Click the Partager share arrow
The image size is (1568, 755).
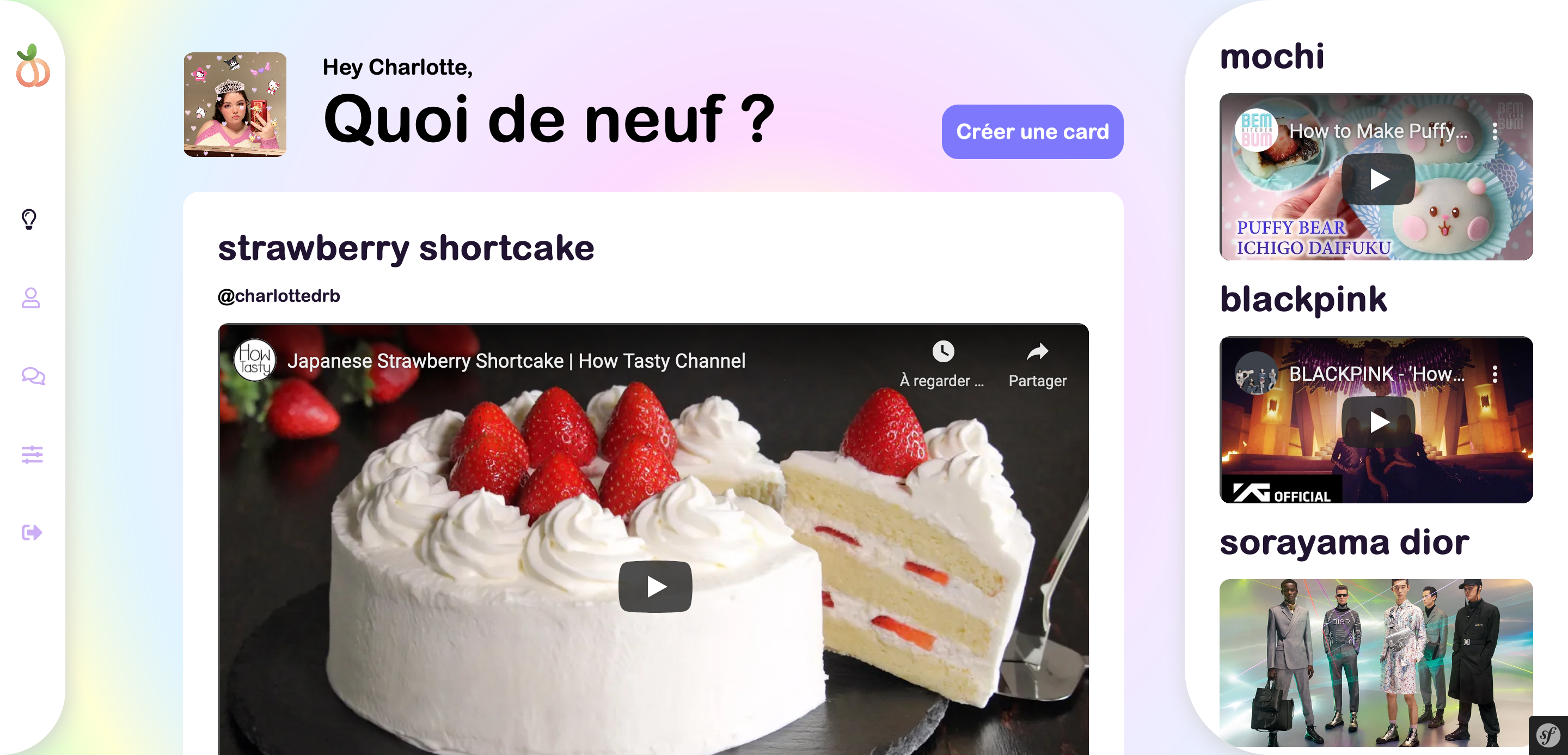[x=1037, y=351]
